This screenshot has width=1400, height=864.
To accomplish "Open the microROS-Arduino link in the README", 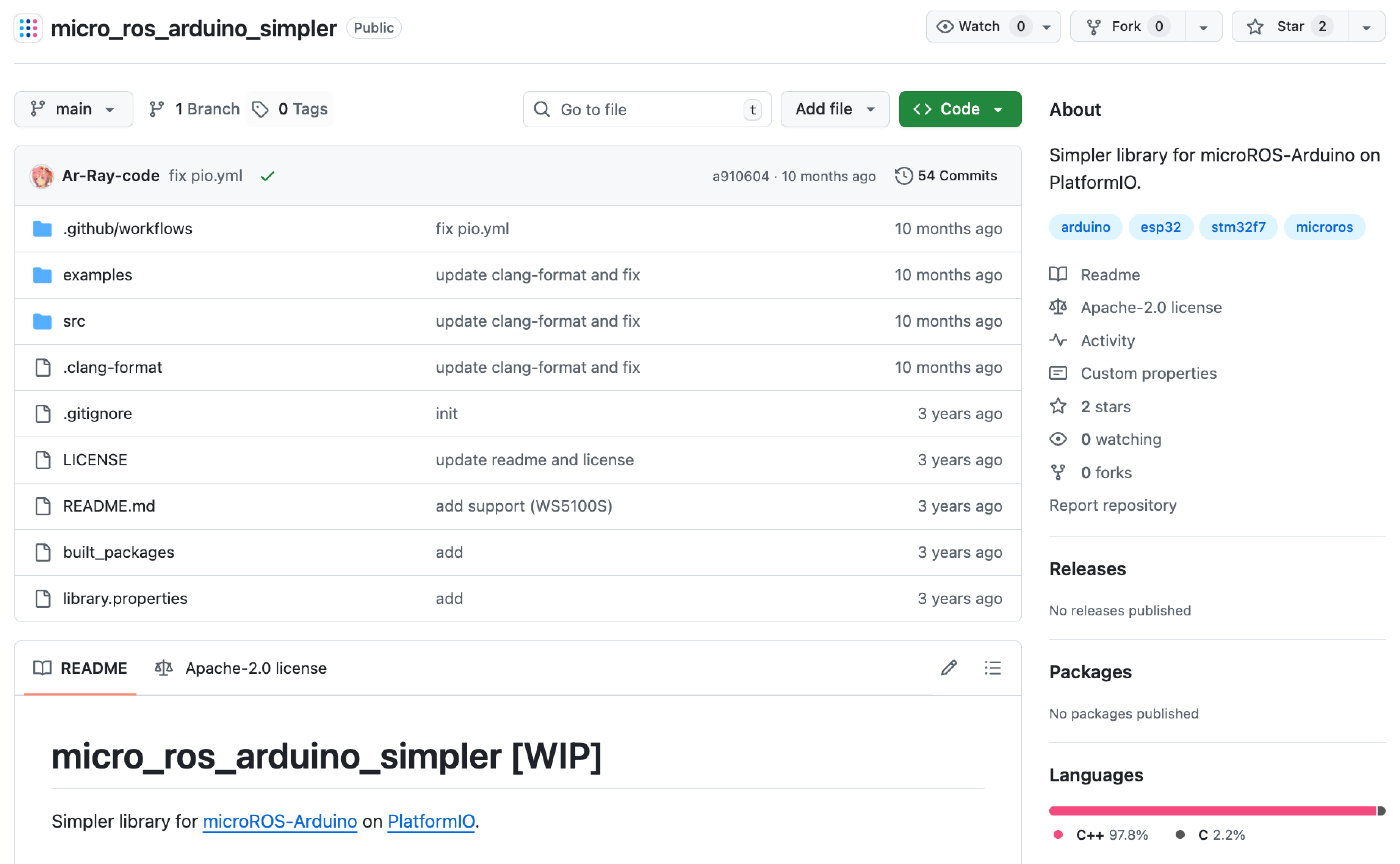I will click(x=279, y=821).
